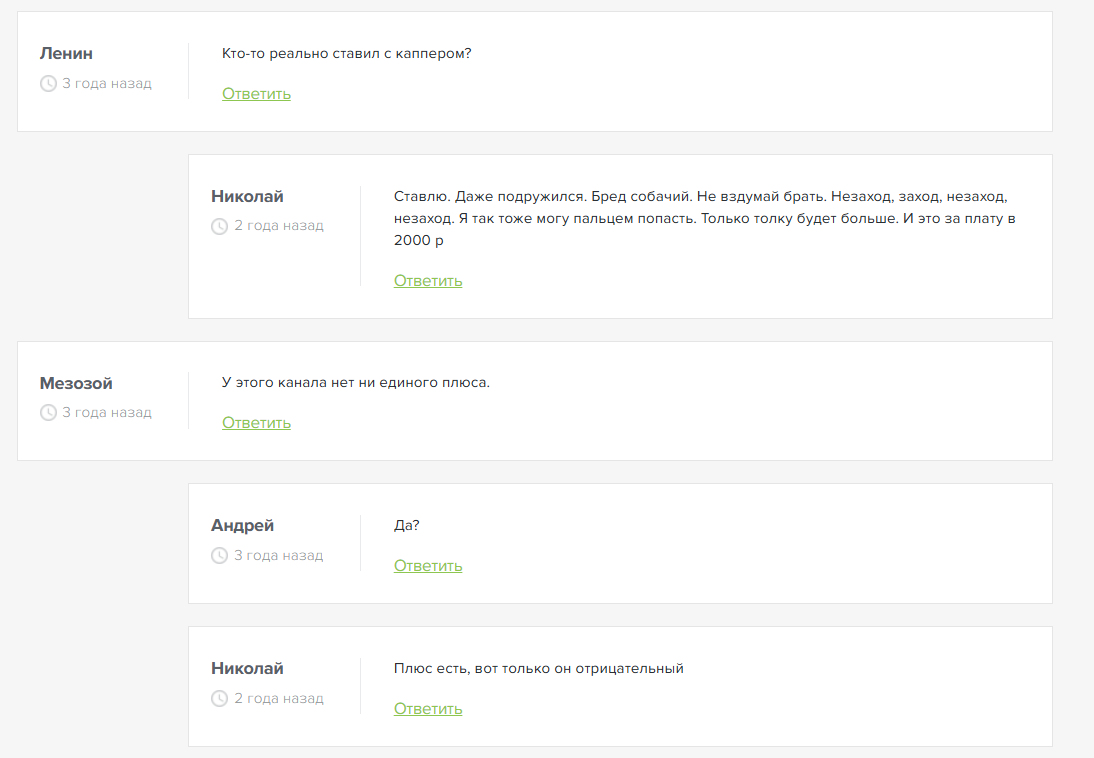Select author Николай on the 'Ставлю' comment
The width and height of the screenshot is (1094, 758).
pyautogui.click(x=247, y=197)
